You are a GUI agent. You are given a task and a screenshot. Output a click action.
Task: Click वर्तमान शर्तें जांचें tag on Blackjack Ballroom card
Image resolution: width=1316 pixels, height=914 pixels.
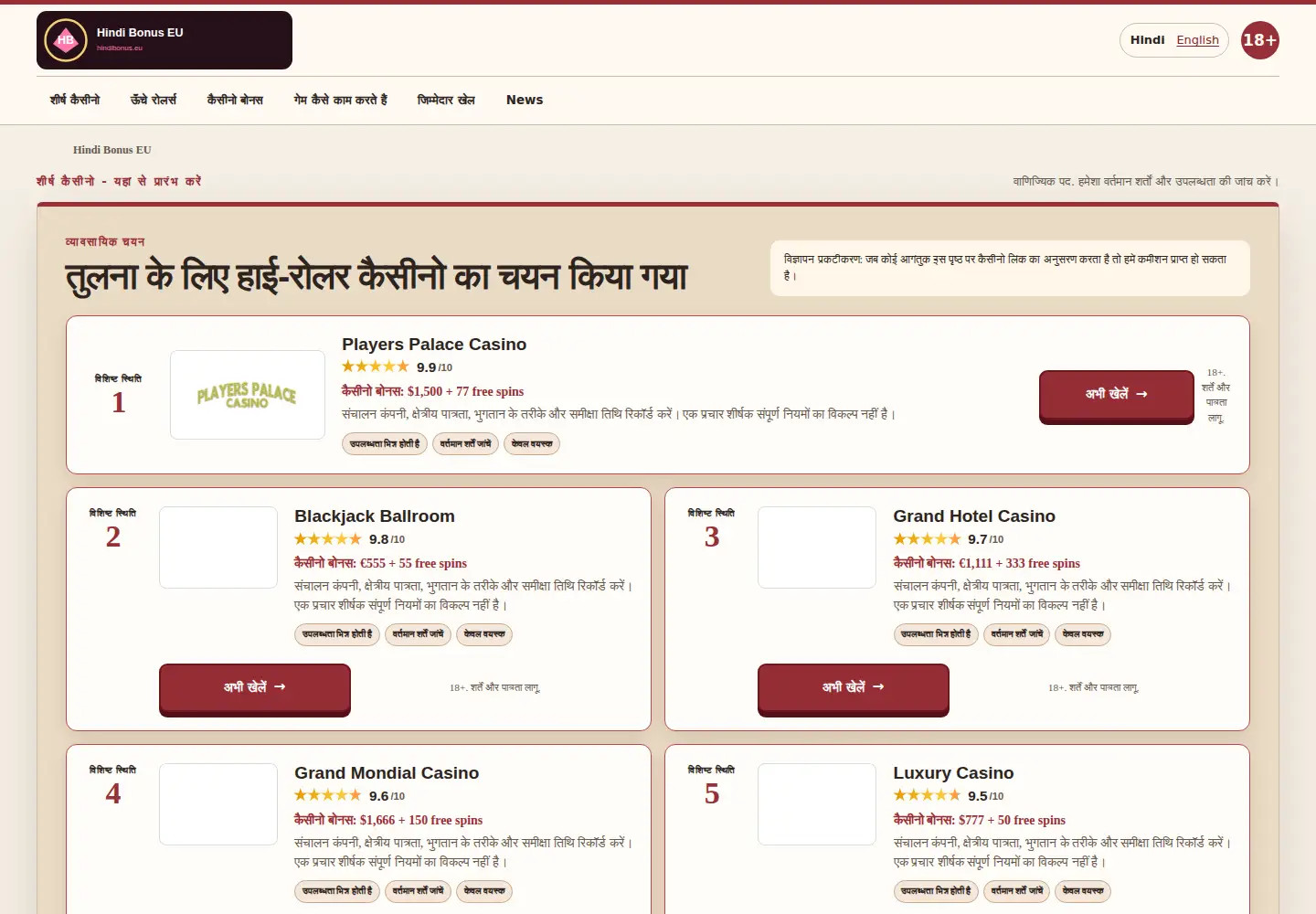418,634
